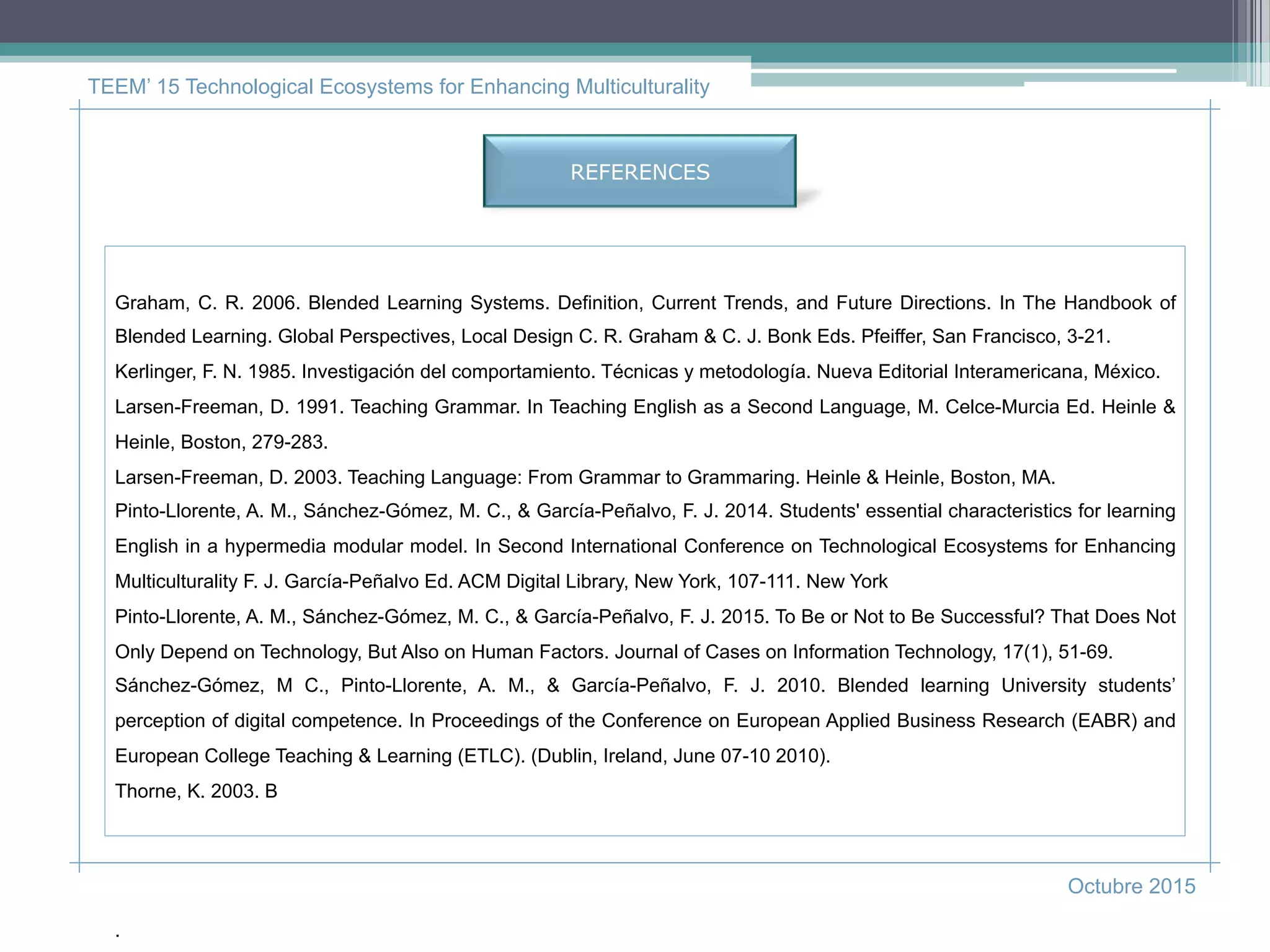Click the line 'European College Teaching & Learning (ETLC)'
This screenshot has height=952, width=1270.
pos(473,756)
